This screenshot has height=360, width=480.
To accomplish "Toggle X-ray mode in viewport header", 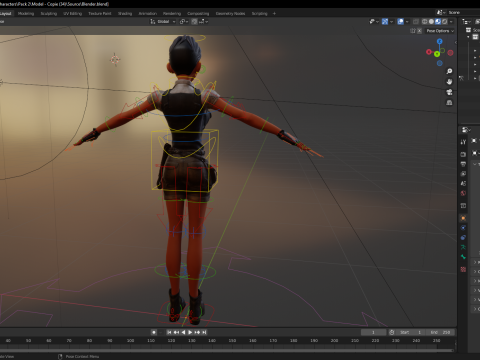I will coord(416,22).
